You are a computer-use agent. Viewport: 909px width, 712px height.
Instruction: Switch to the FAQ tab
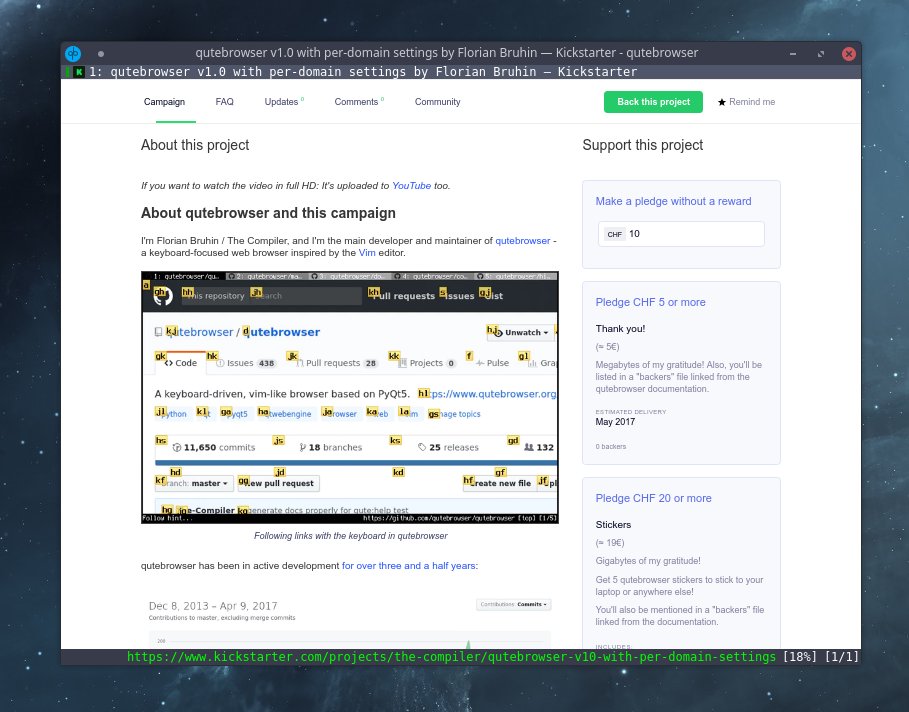click(x=224, y=102)
